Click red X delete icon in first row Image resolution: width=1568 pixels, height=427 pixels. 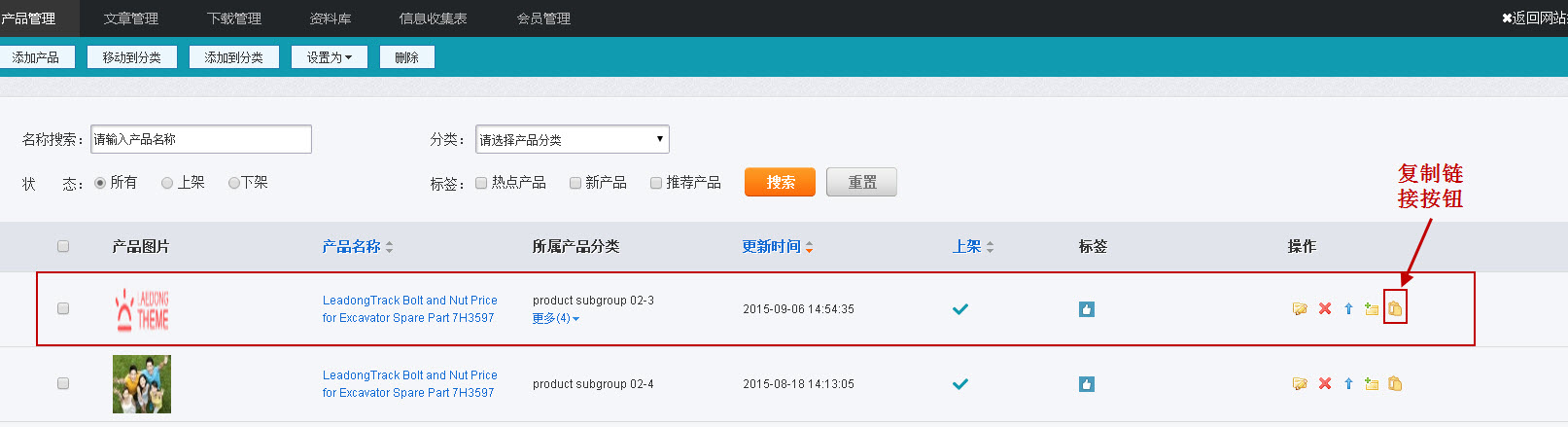point(1325,308)
